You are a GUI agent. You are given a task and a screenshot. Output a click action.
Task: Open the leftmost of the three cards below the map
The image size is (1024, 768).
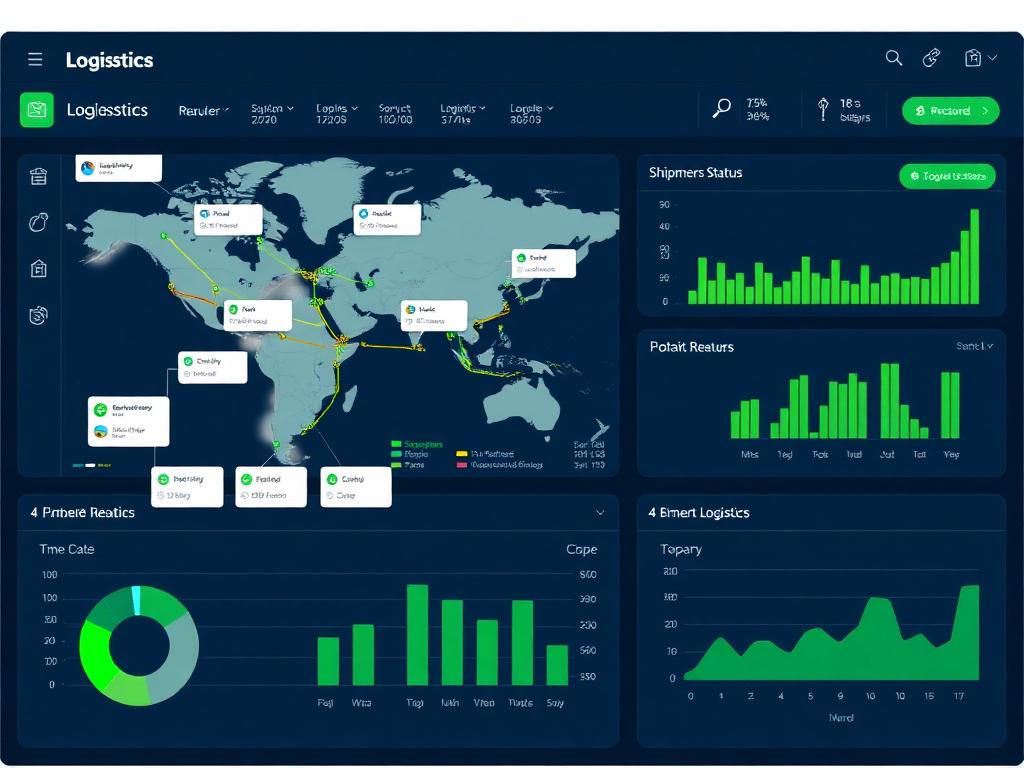coord(187,487)
